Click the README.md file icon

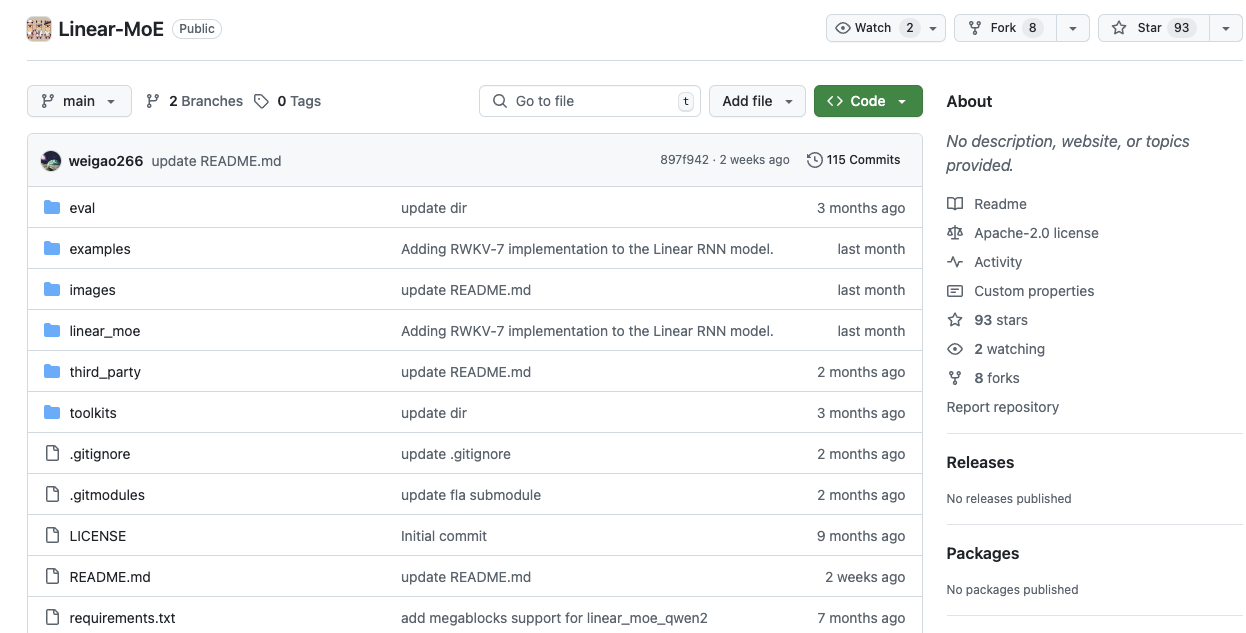[52, 577]
